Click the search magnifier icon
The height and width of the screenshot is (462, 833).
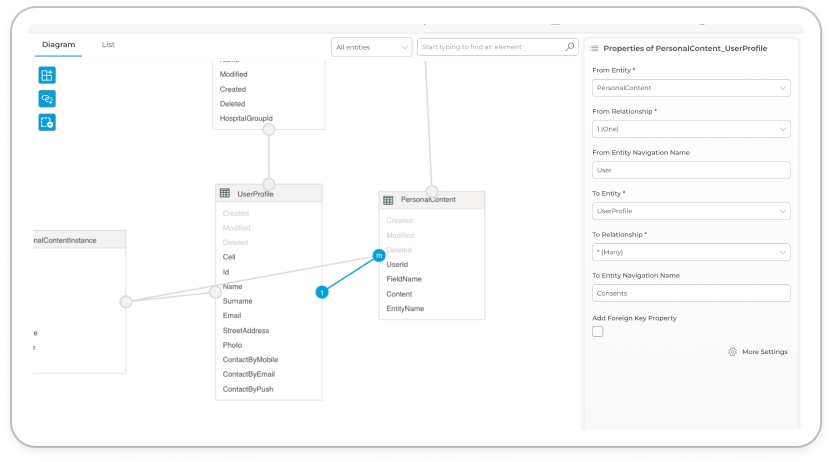570,47
